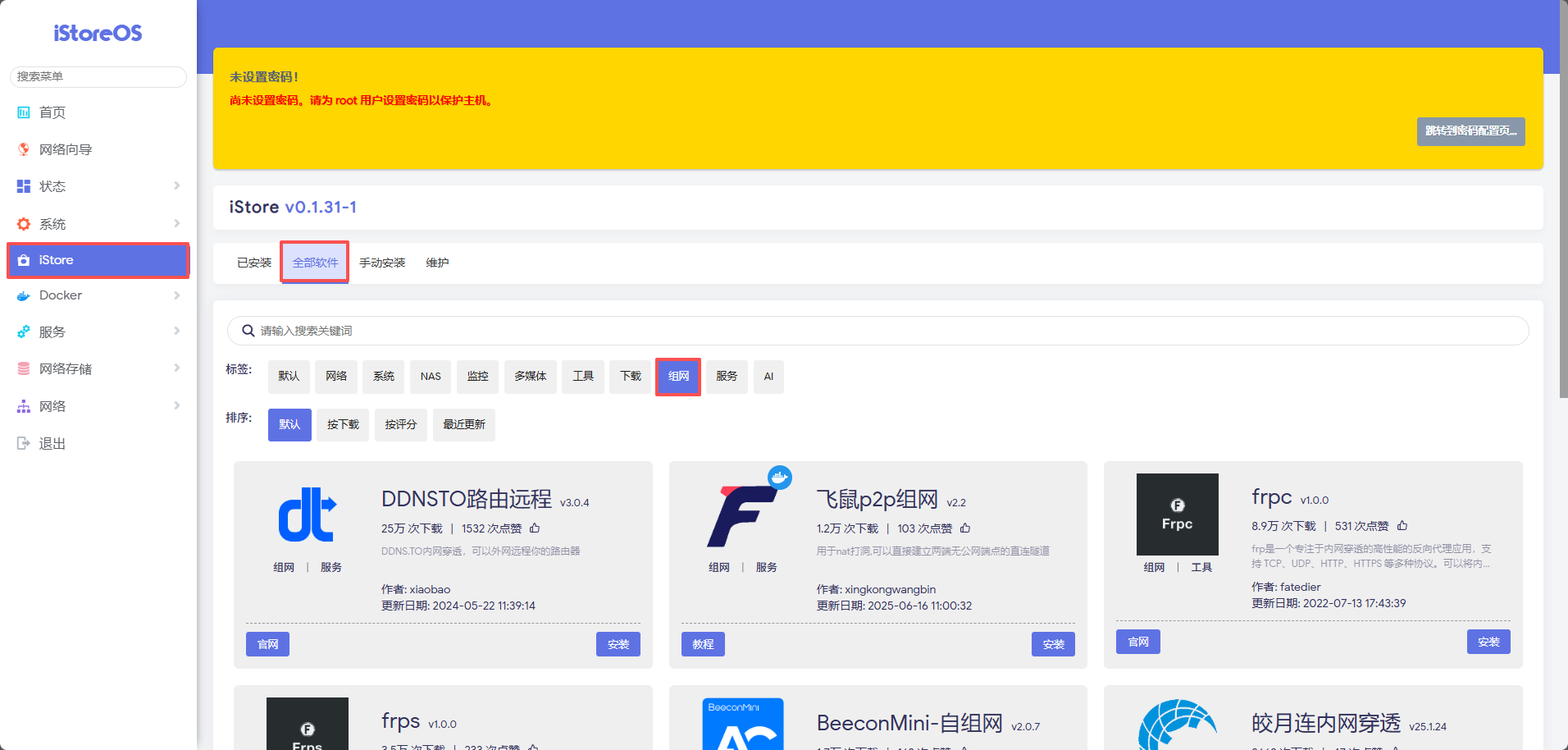
Task: Expand the 网络存储 menu chevron
Action: (x=177, y=368)
